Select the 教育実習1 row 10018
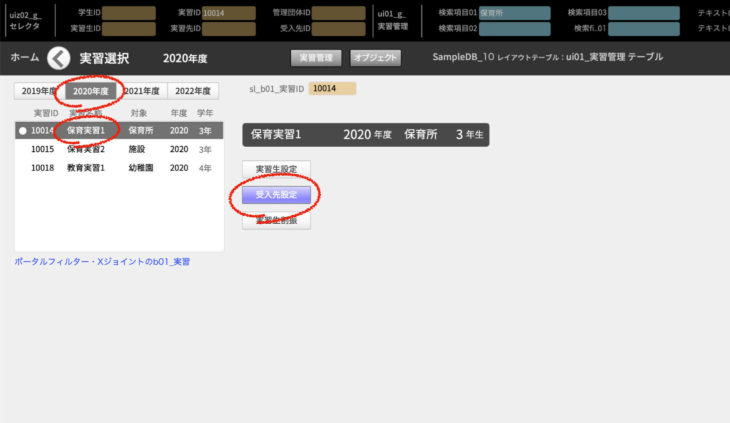The width and height of the screenshot is (730, 423). [118, 167]
